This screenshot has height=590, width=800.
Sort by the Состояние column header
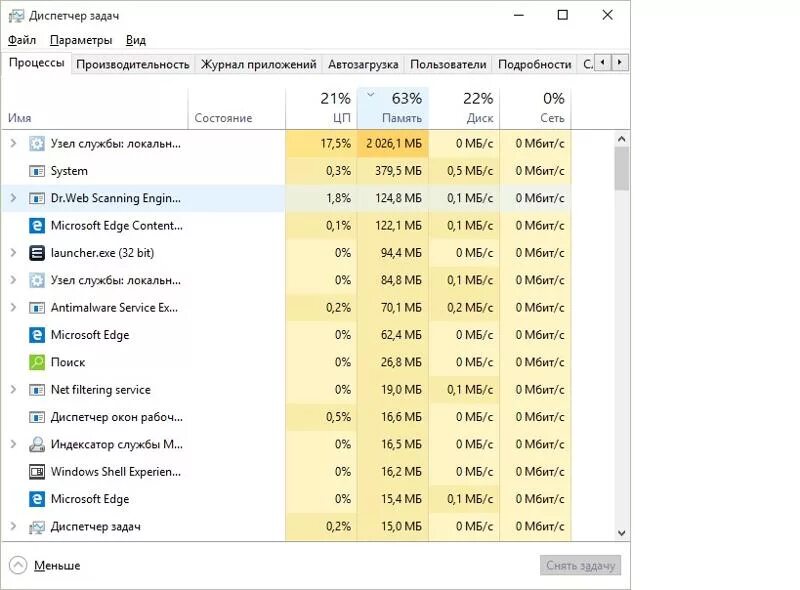tap(237, 109)
